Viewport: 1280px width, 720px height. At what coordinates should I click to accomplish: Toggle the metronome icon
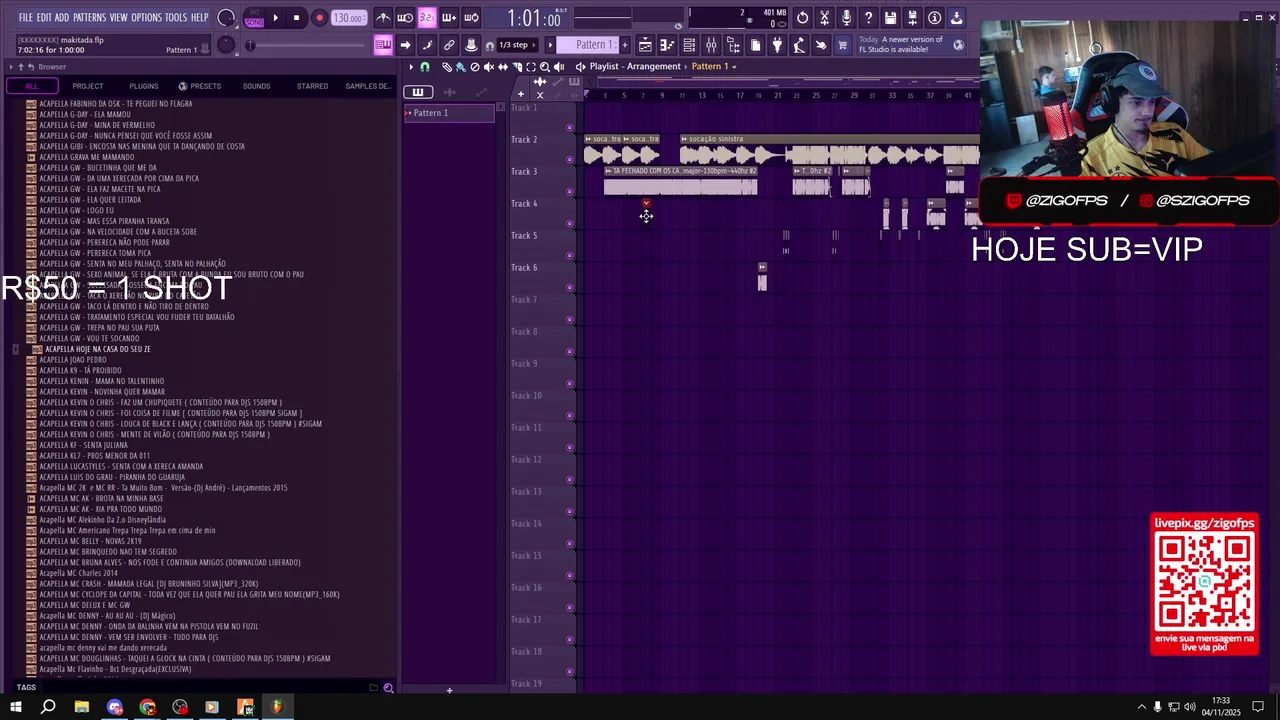point(383,18)
